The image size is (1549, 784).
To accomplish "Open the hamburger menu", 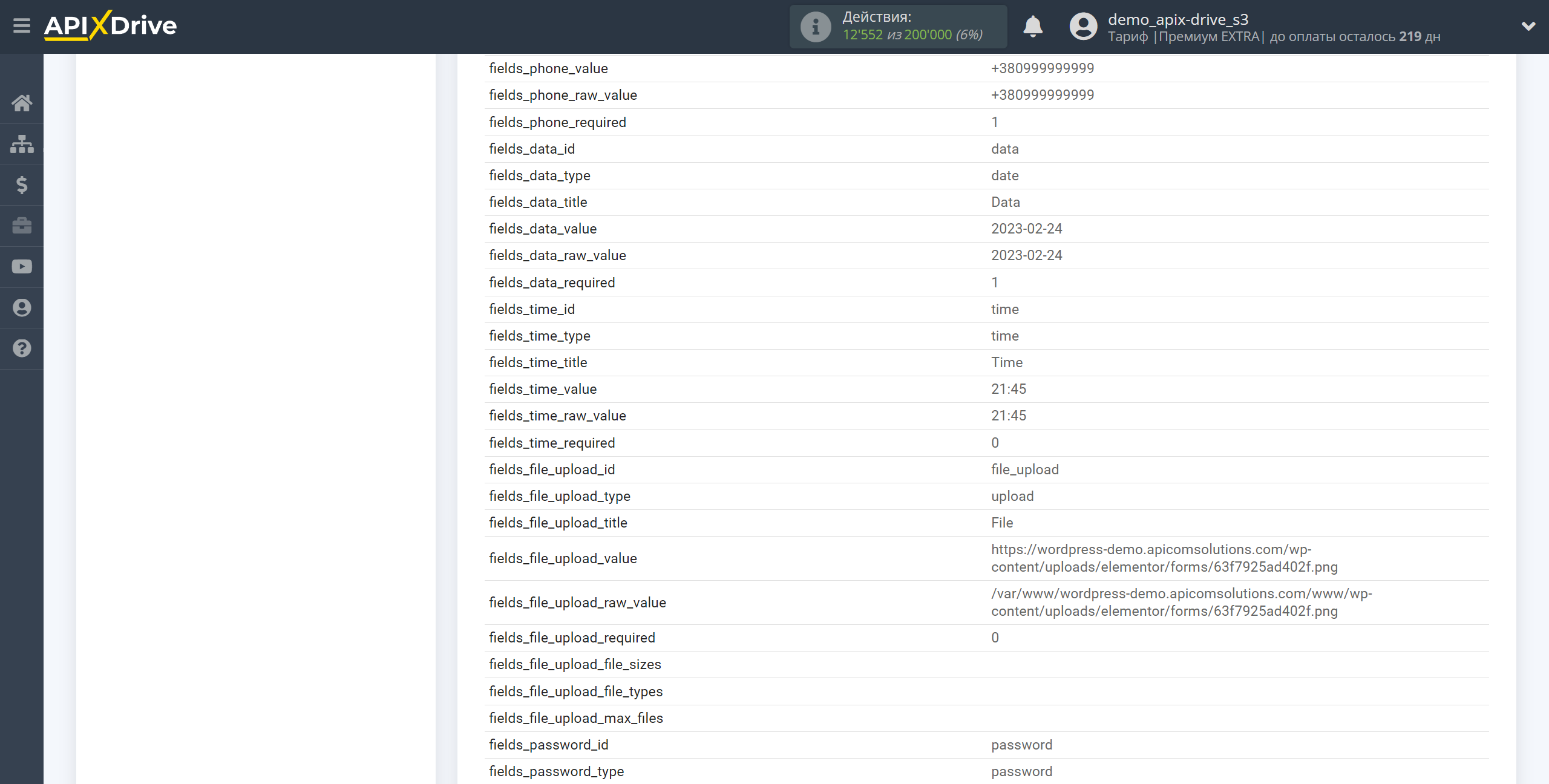I will tap(22, 26).
